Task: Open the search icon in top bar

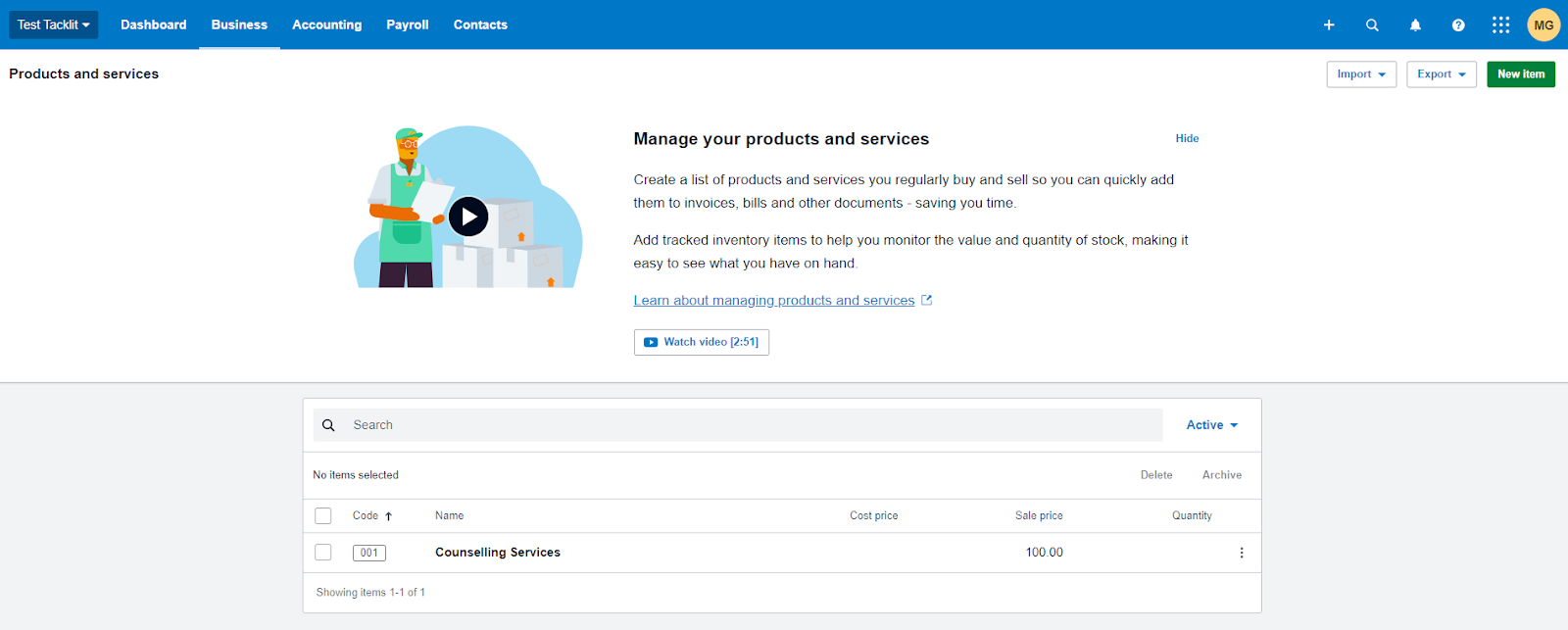Action: click(1372, 24)
